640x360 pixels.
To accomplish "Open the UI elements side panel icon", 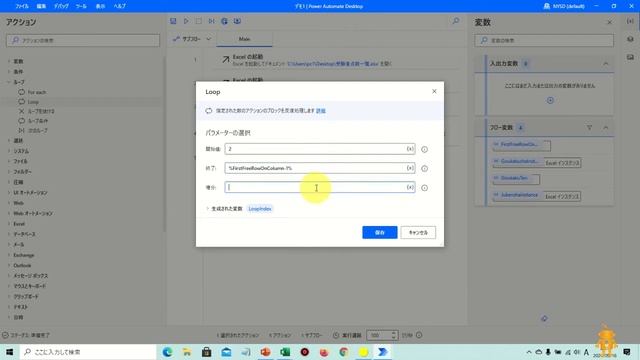I will click(630, 39).
